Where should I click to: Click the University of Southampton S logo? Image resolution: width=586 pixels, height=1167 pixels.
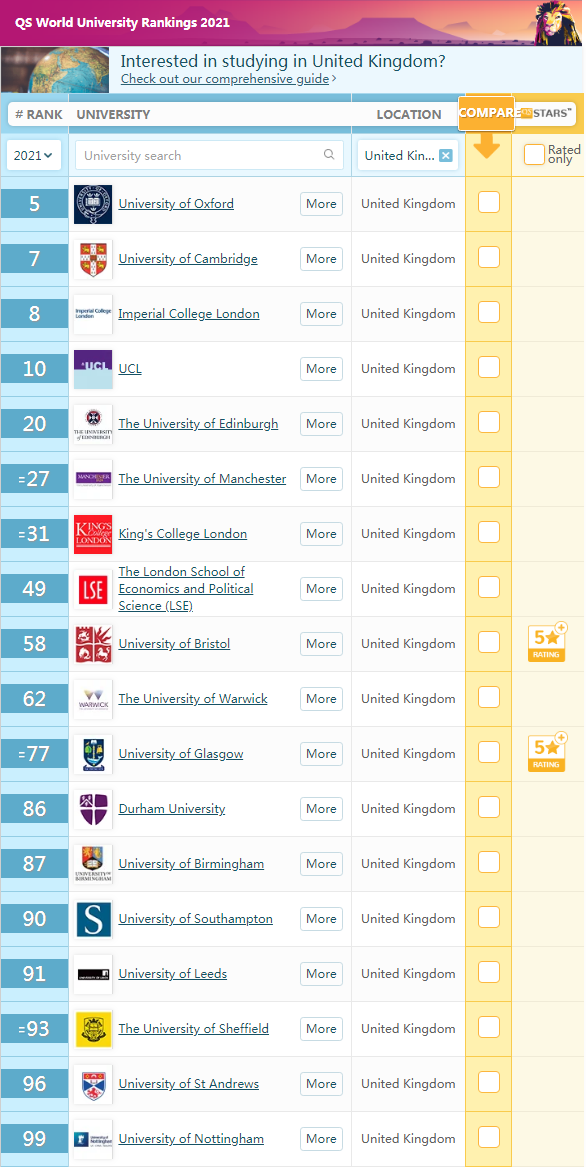click(x=93, y=918)
